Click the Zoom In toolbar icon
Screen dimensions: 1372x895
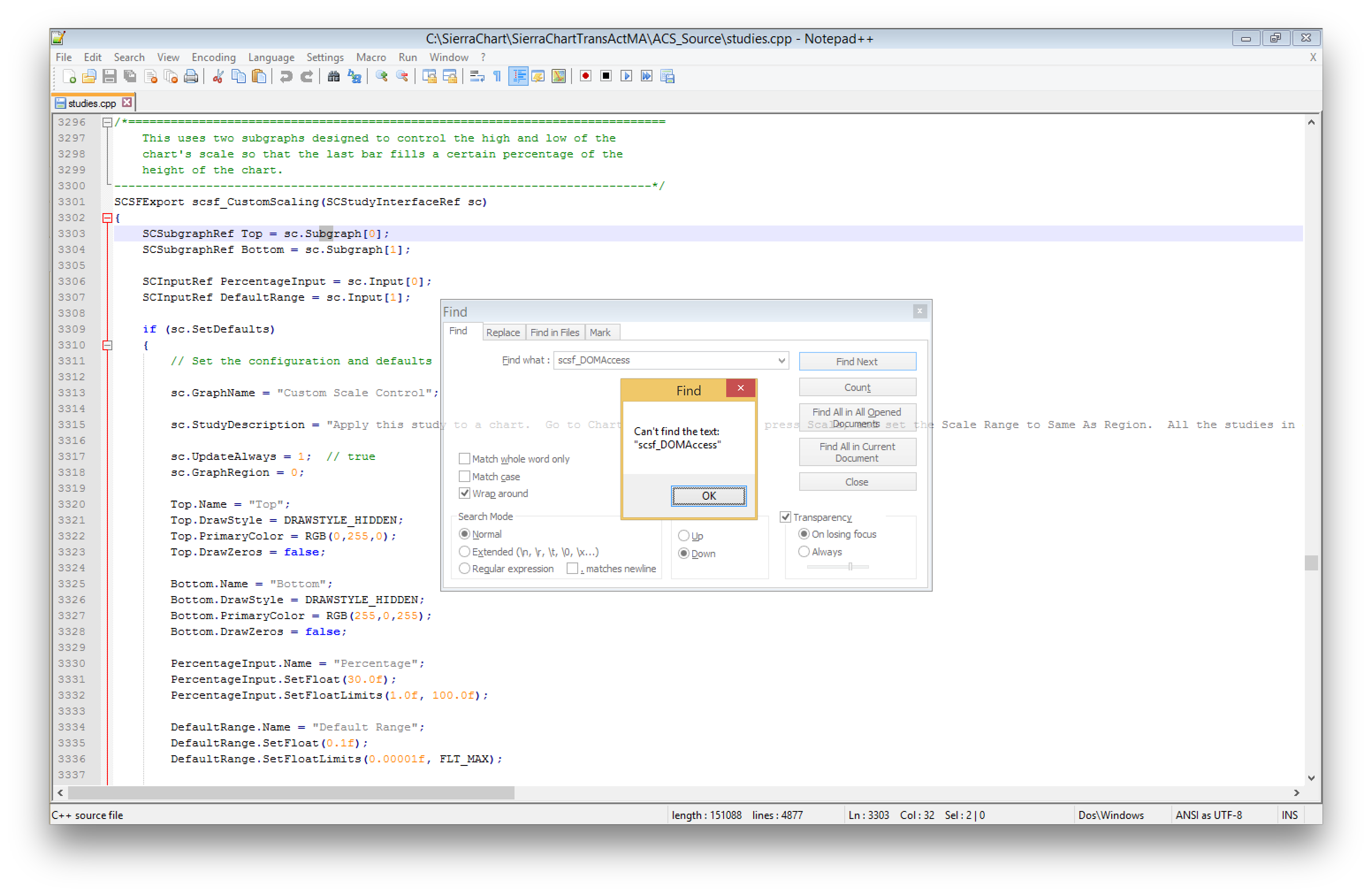pyautogui.click(x=381, y=76)
